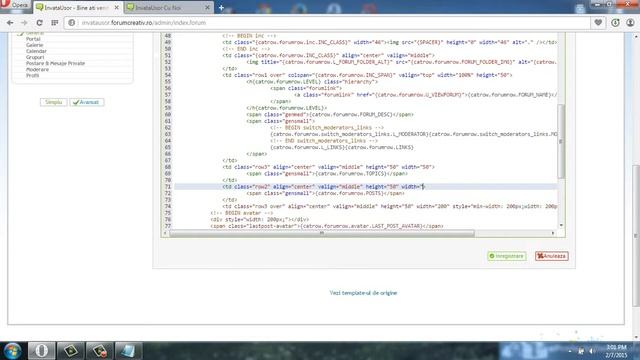This screenshot has width=640, height=360.
Task: Click the code editor horizontal scrollbar thumb
Action: tap(322, 233)
